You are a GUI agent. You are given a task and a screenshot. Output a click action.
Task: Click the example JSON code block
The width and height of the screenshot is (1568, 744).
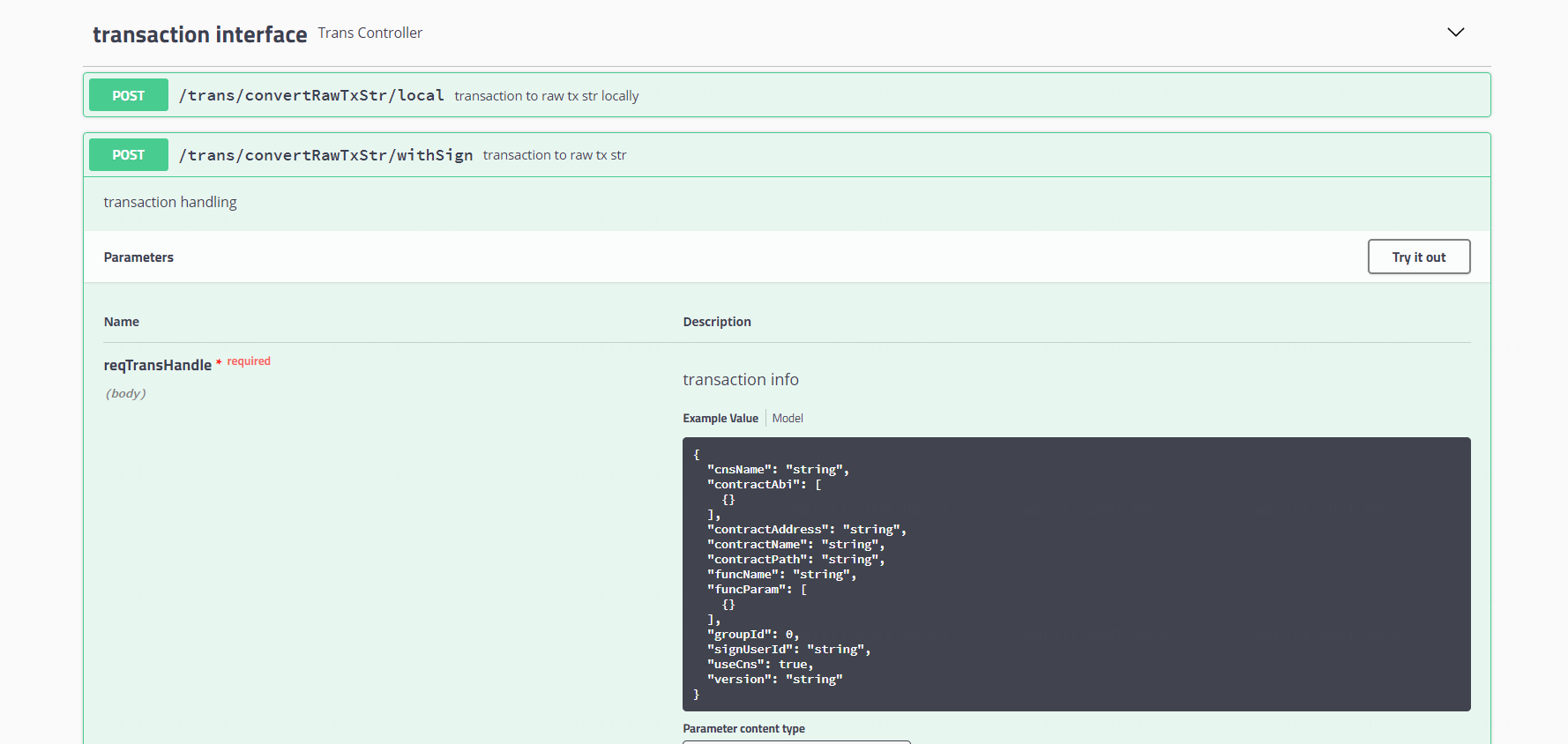tap(1076, 574)
